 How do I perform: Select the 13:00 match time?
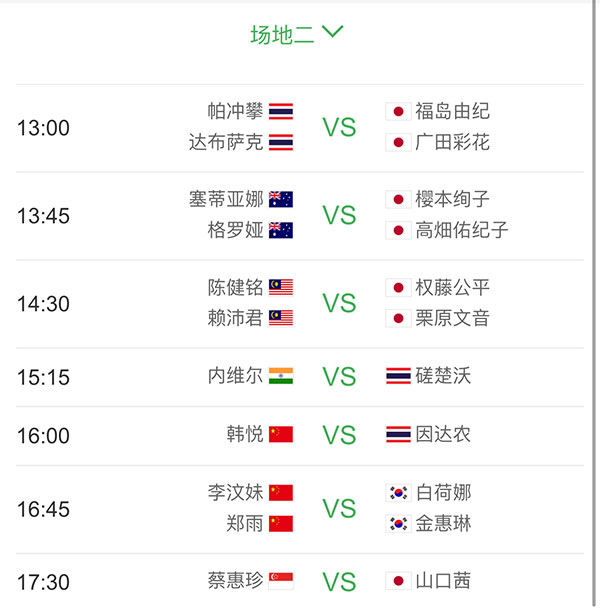43,127
